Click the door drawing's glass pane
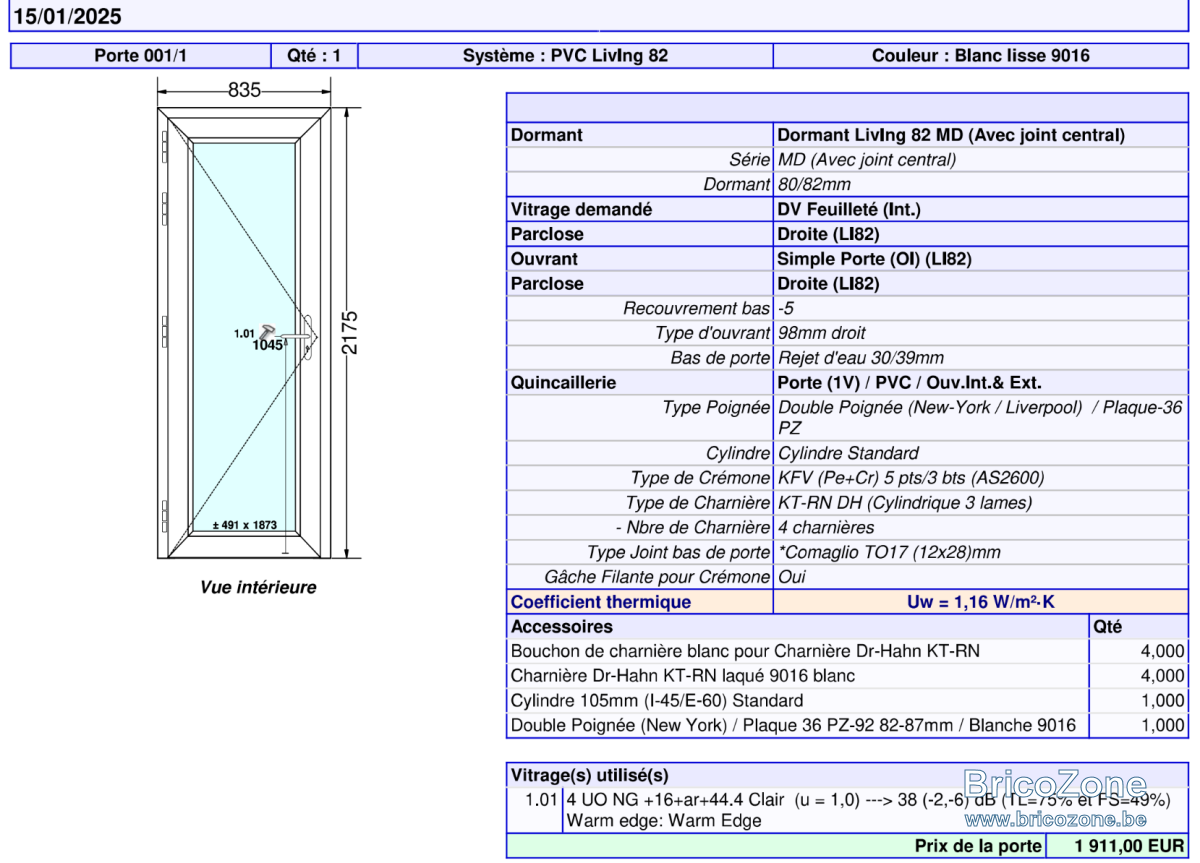1200x863 pixels. [x=244, y=337]
